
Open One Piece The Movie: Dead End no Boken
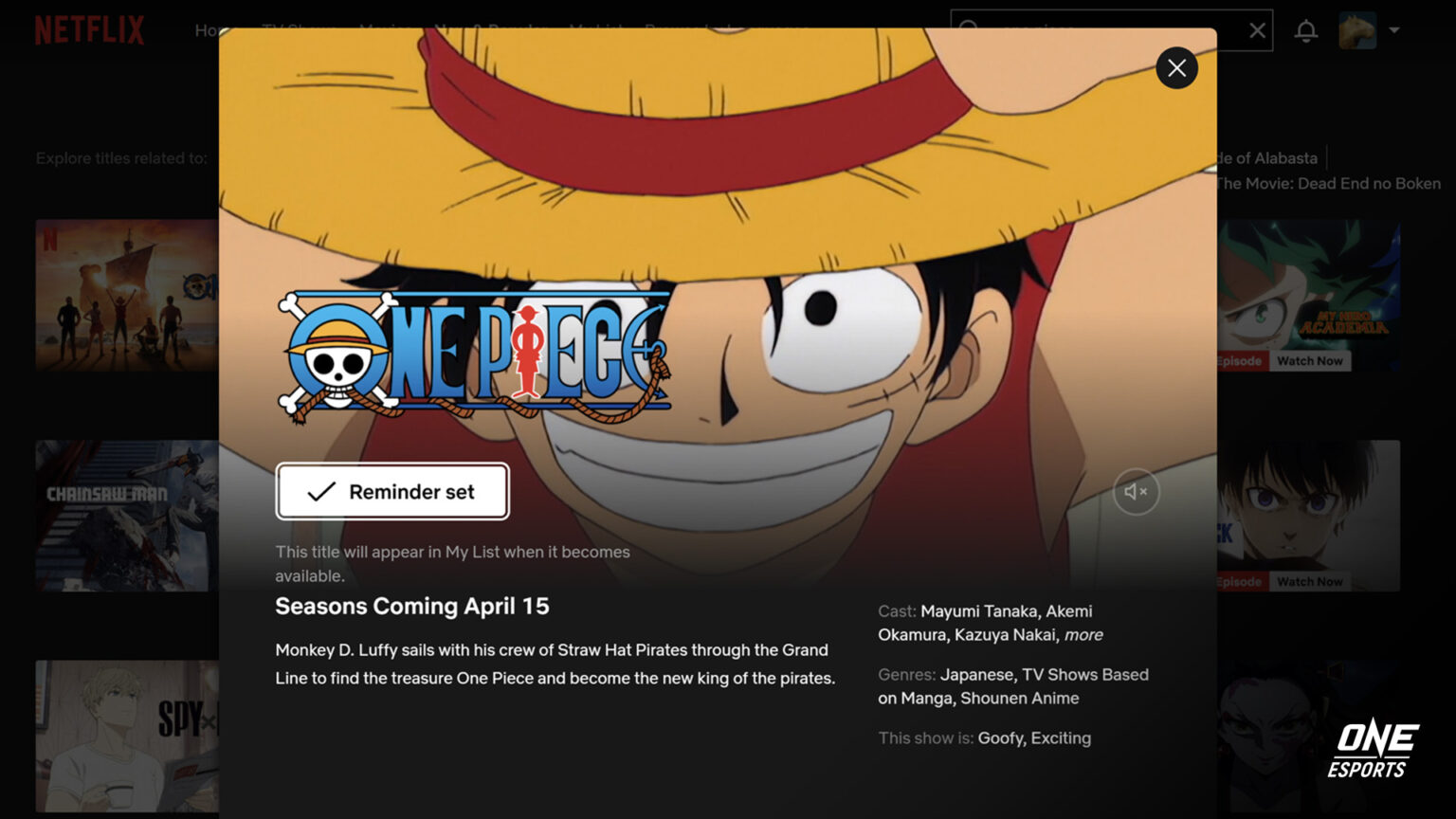[1326, 184]
